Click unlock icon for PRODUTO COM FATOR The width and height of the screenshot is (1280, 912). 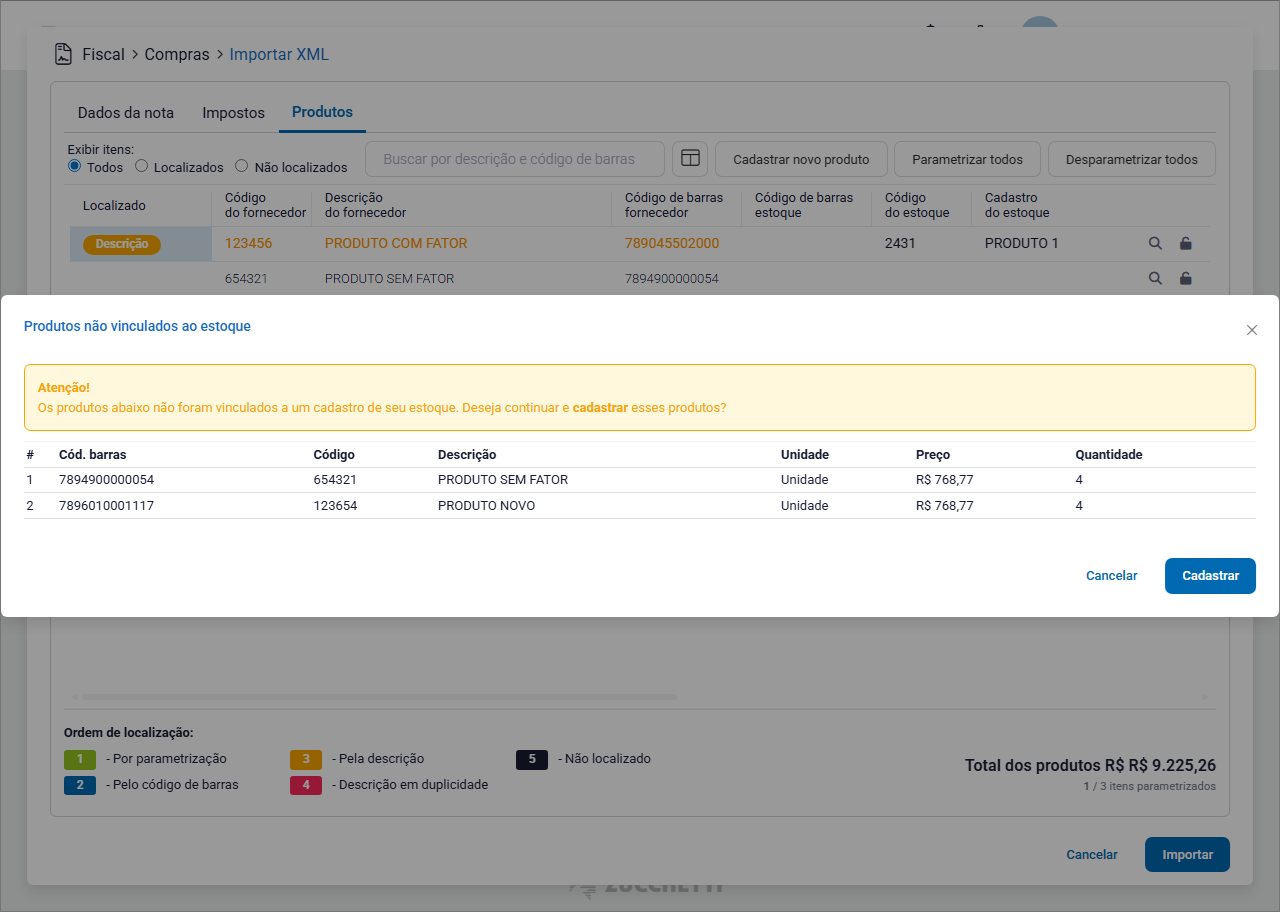coord(1185,243)
